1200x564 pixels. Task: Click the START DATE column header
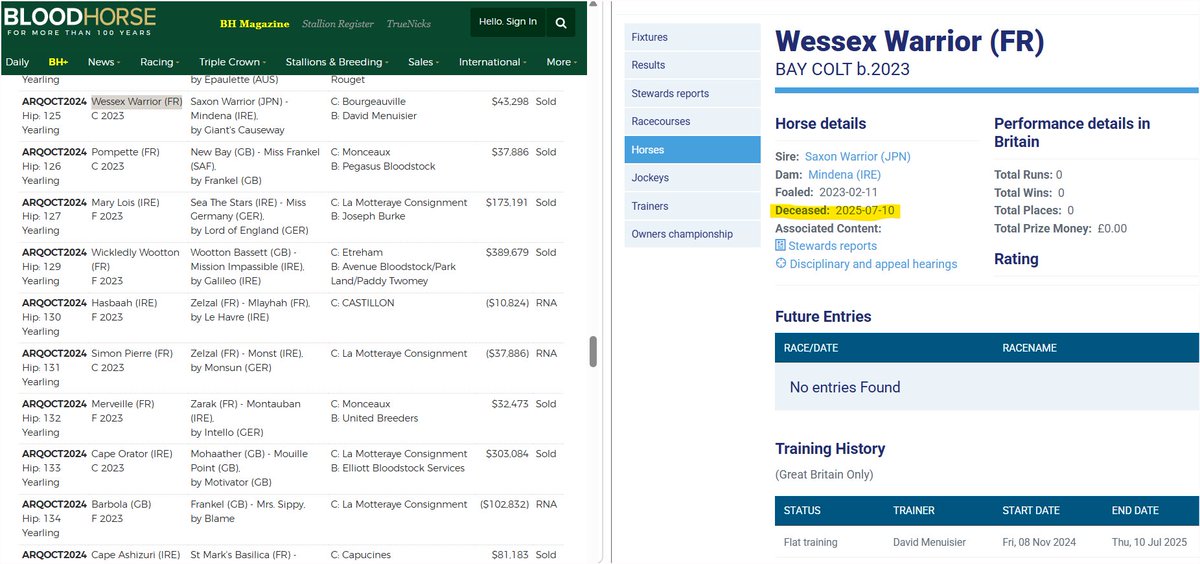[x=1031, y=510]
